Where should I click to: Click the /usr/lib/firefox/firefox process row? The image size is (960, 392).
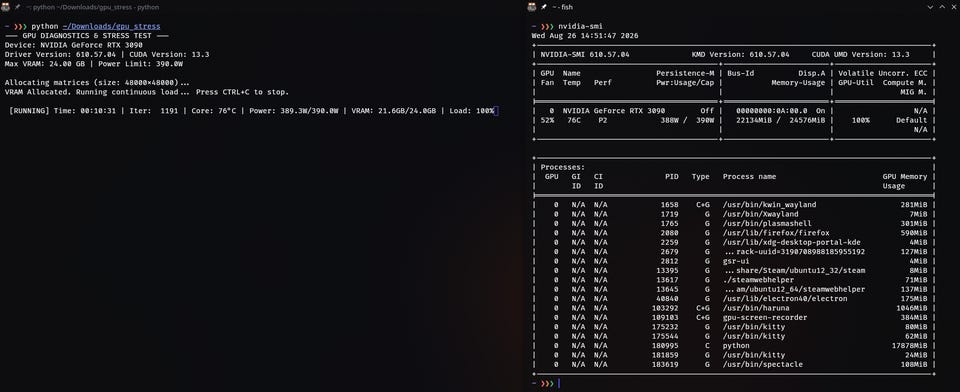point(733,233)
